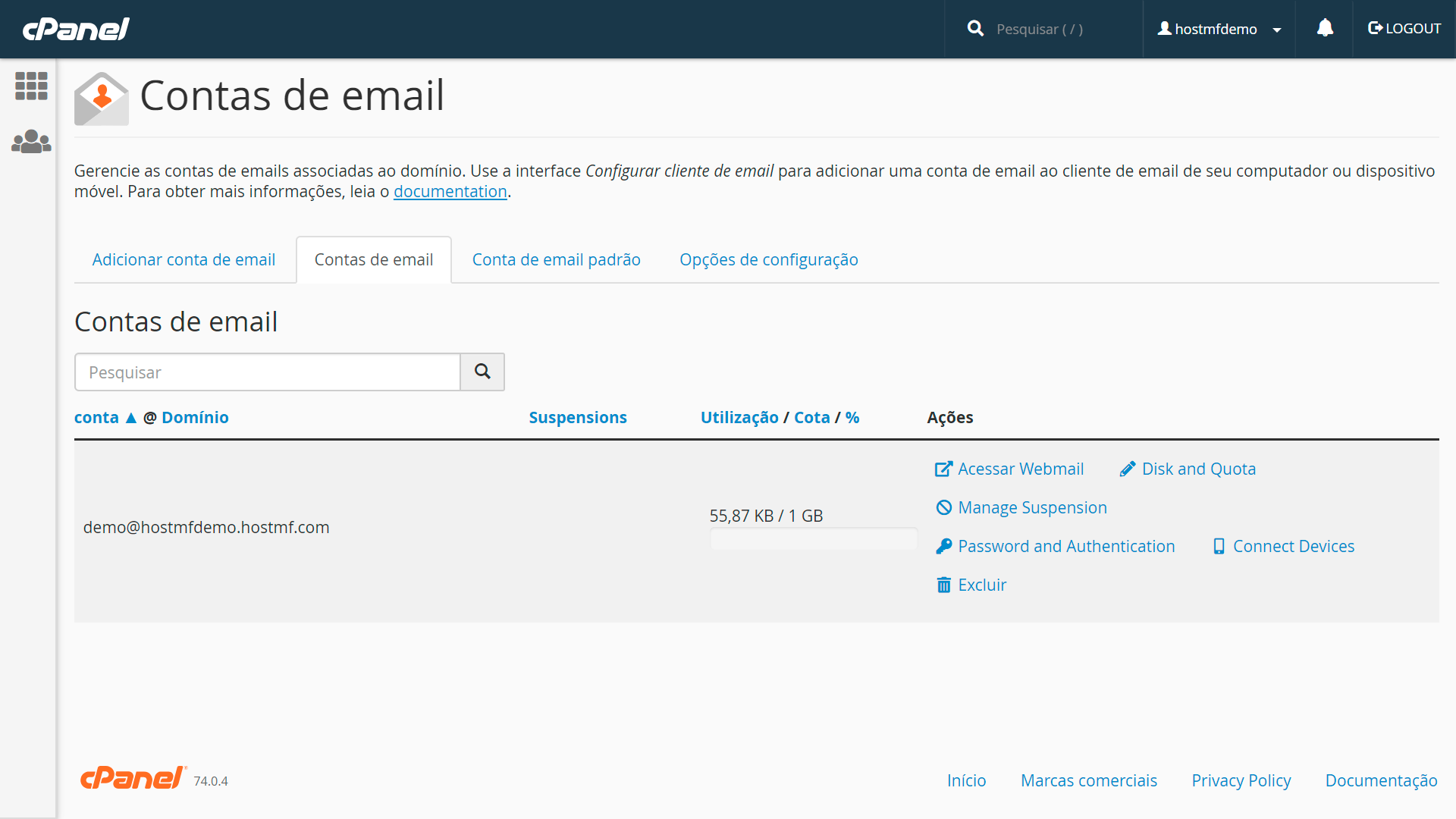The height and width of the screenshot is (819, 1456).
Task: Open Connect Devices option
Action: [x=1284, y=546]
